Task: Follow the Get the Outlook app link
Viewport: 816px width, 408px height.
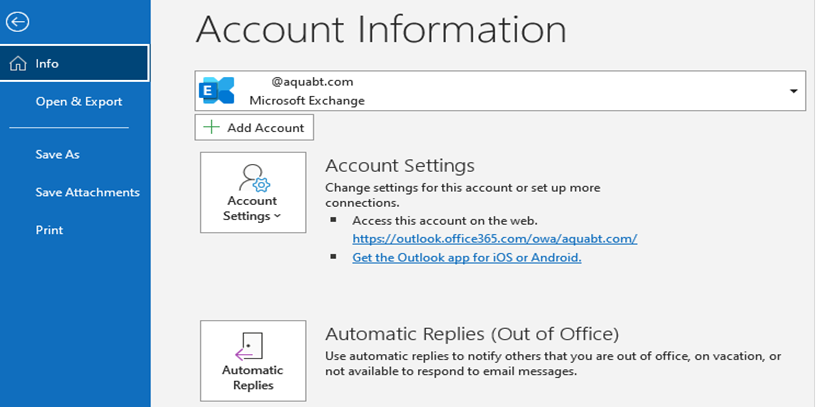Action: click(466, 257)
